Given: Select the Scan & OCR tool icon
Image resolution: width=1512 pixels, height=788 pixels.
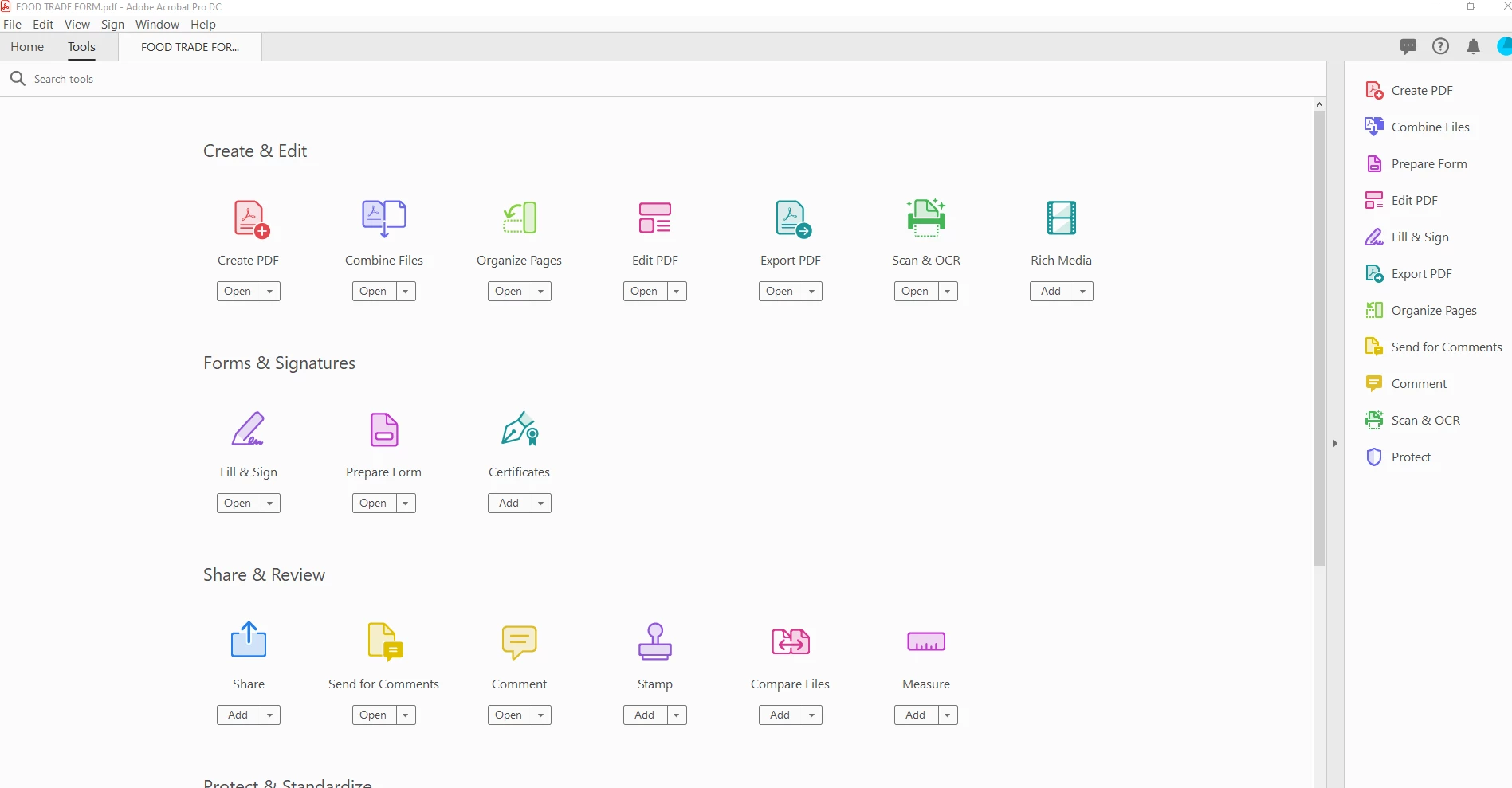Looking at the screenshot, I should tap(926, 218).
